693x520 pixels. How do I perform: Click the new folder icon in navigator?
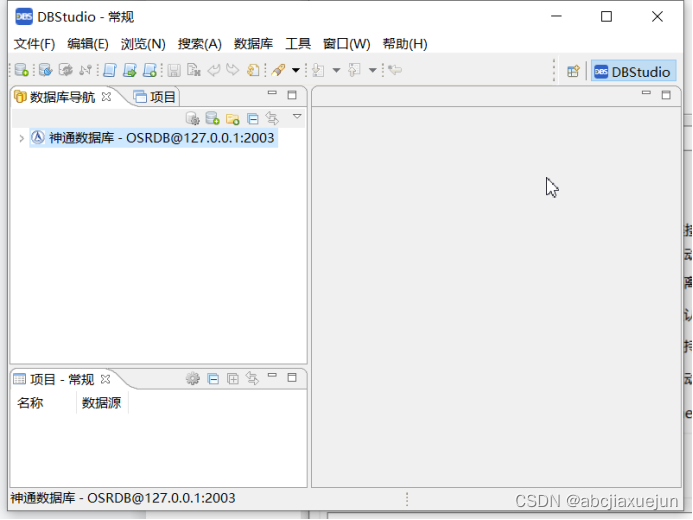(x=232, y=119)
